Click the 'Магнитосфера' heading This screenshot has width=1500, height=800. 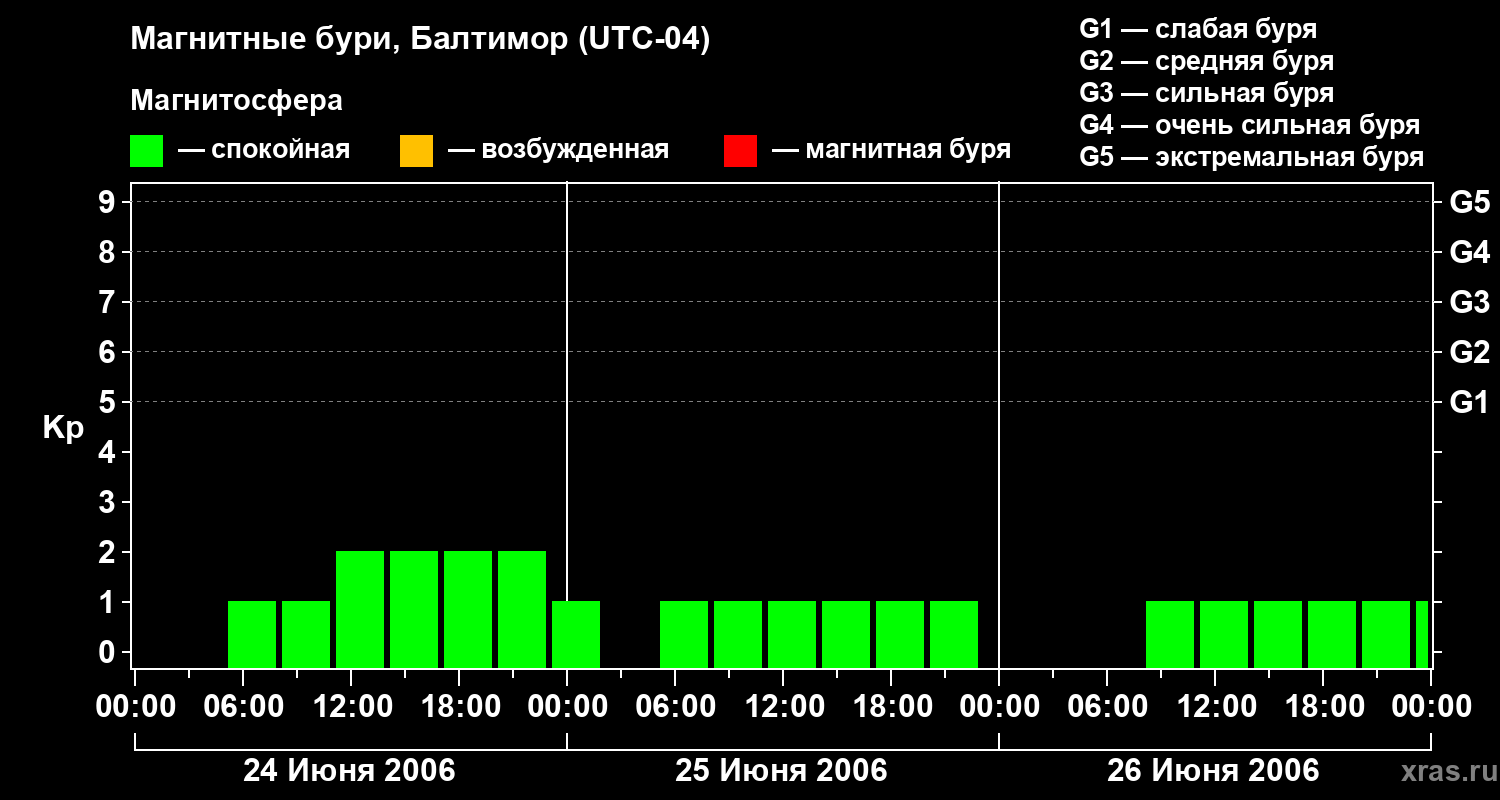[236, 101]
